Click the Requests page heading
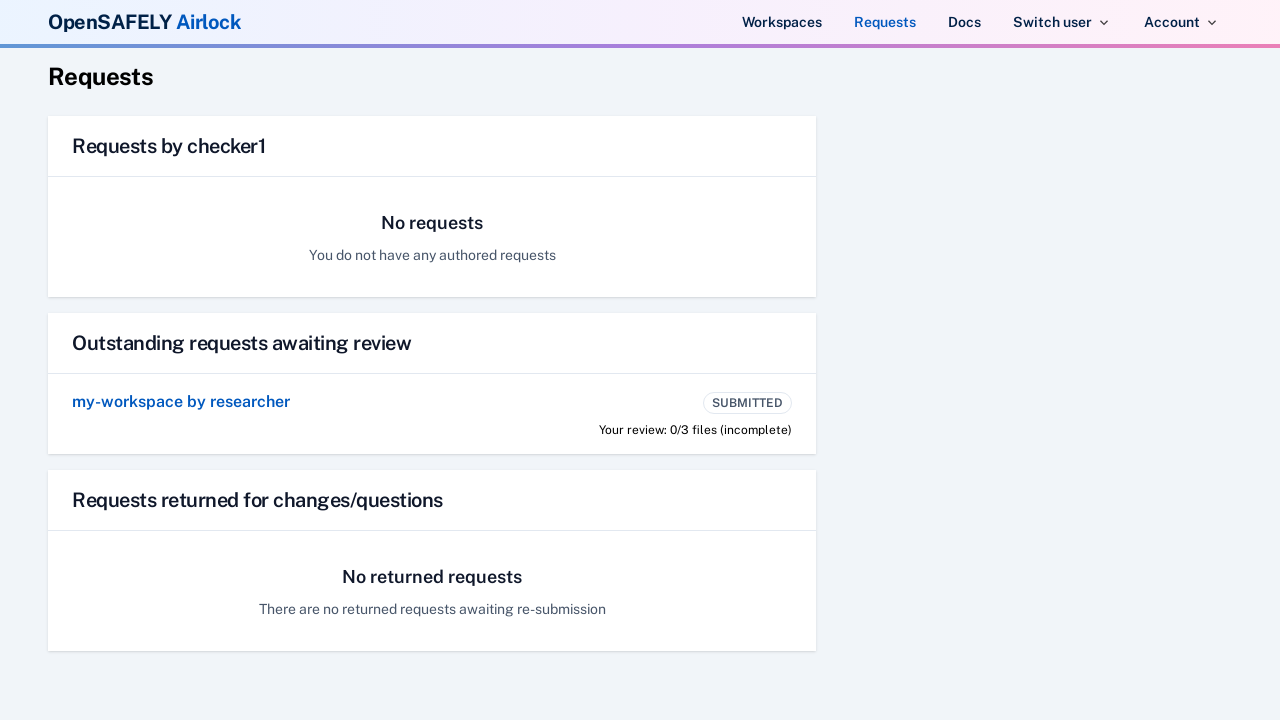This screenshot has width=1280, height=720. pos(100,77)
